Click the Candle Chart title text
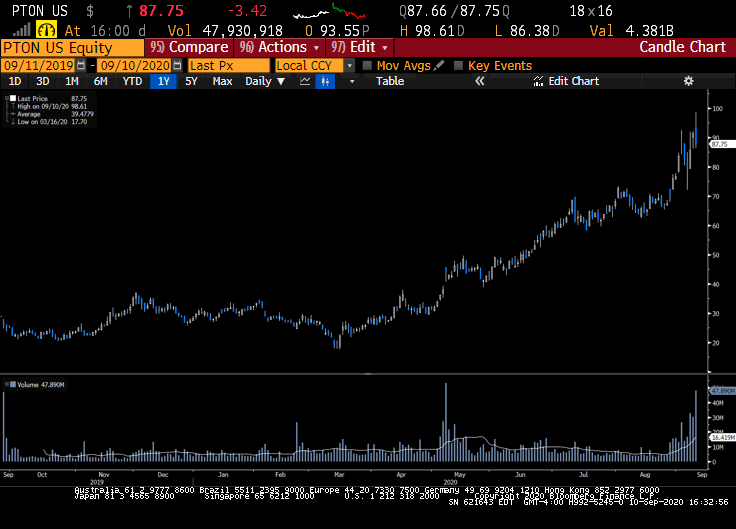 coord(682,47)
